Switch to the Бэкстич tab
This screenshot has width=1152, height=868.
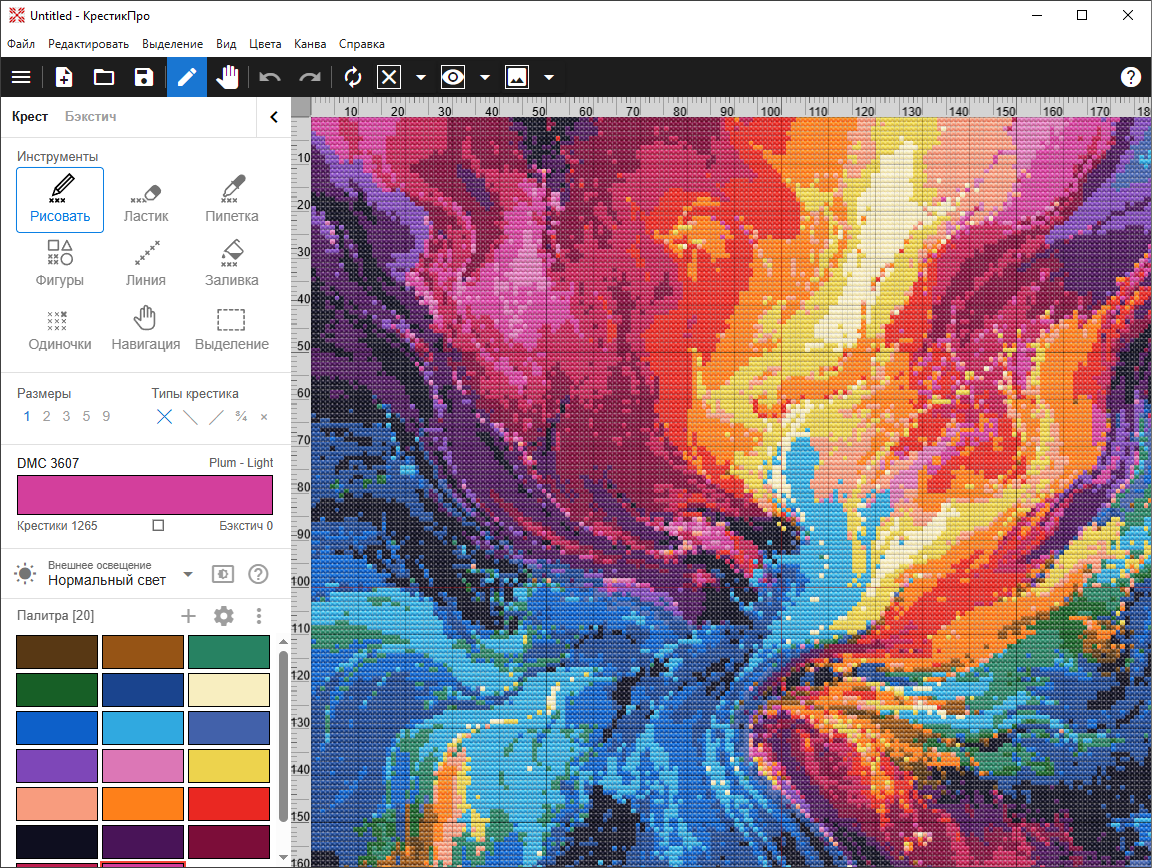coord(91,117)
